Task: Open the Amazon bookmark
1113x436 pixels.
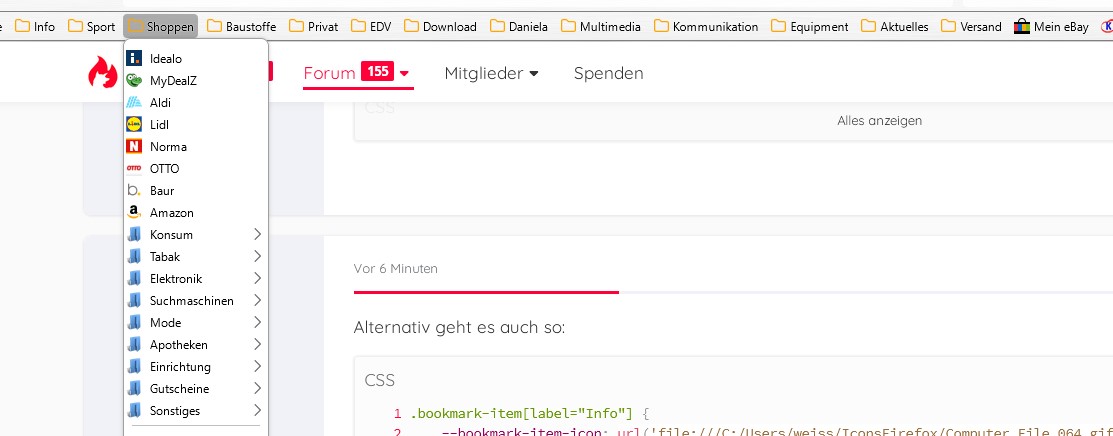Action: 171,213
